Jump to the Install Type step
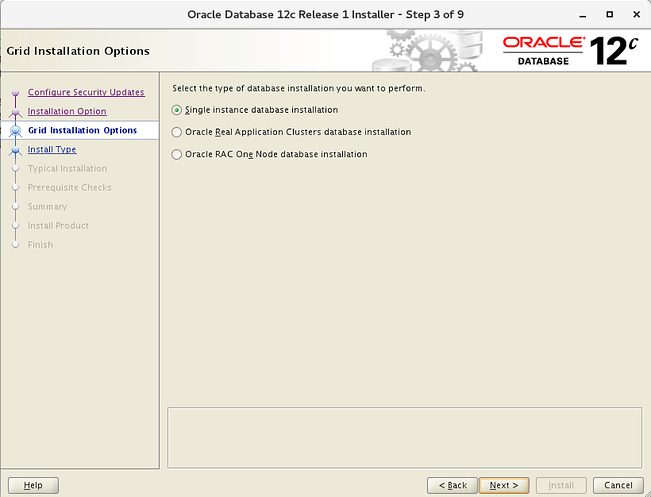The image size is (651, 497). pyautogui.click(x=52, y=150)
